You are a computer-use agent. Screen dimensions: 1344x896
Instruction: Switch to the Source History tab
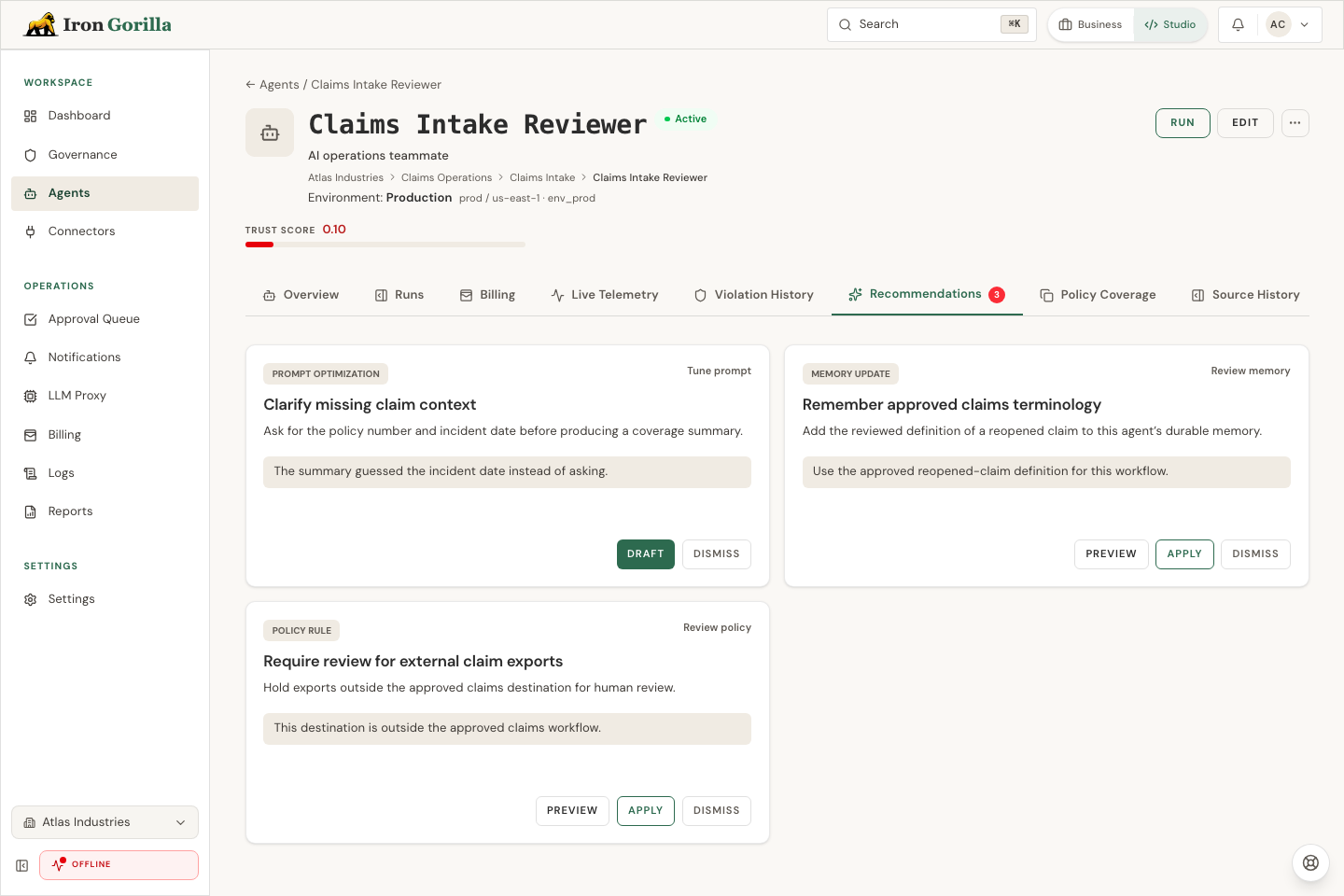[1245, 295]
